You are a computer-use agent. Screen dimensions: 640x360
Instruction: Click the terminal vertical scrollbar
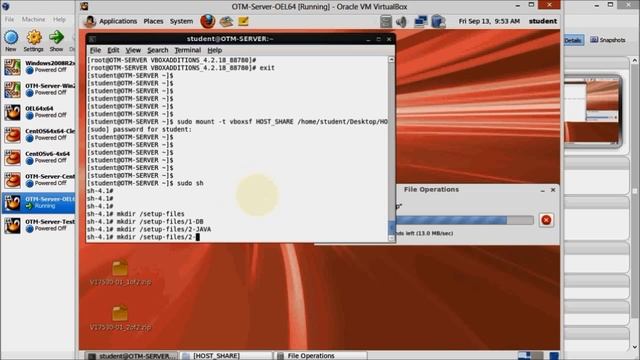(x=391, y=148)
